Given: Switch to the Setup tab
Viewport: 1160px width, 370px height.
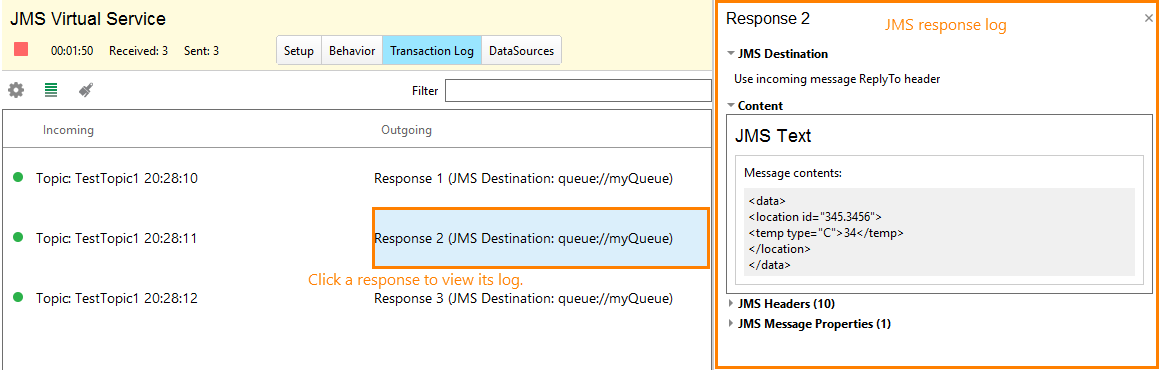Looking at the screenshot, I should click(299, 51).
